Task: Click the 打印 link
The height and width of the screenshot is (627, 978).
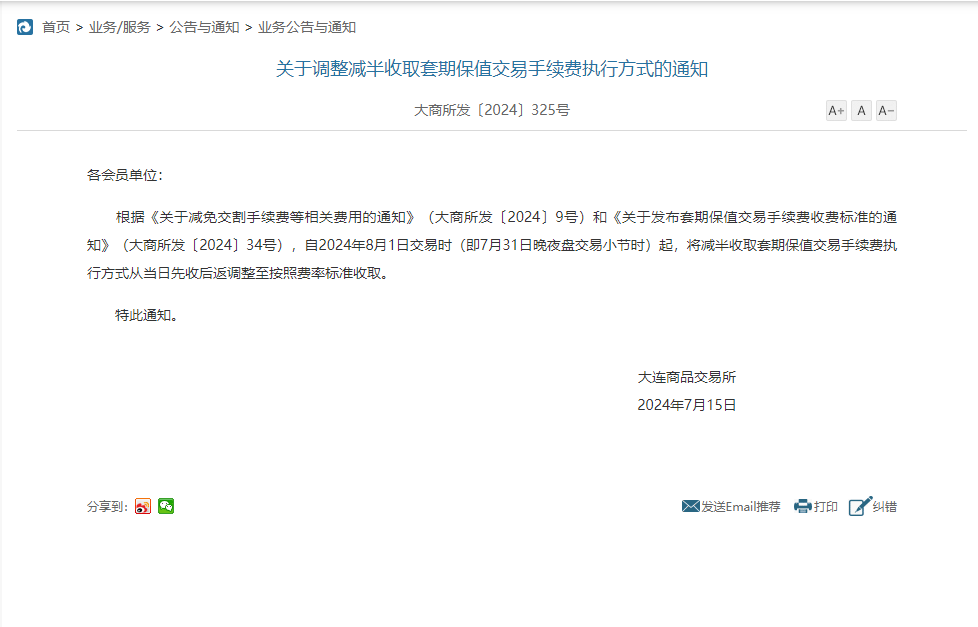Action: click(826, 507)
